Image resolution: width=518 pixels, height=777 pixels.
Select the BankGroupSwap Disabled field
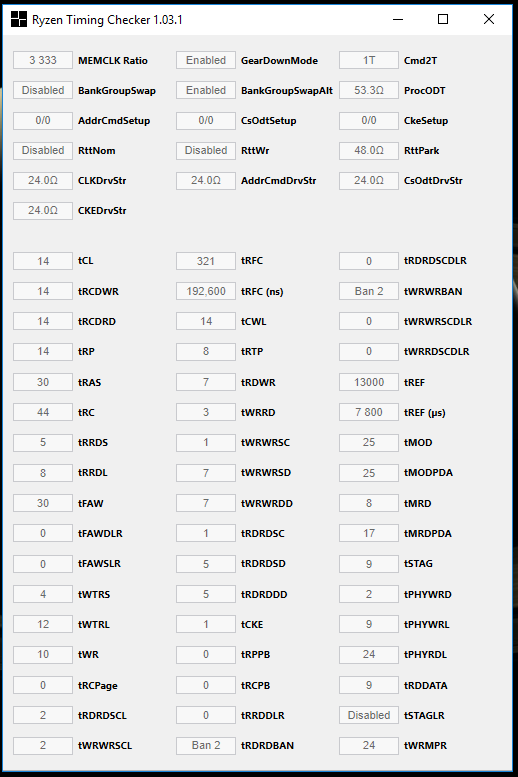(x=43, y=90)
